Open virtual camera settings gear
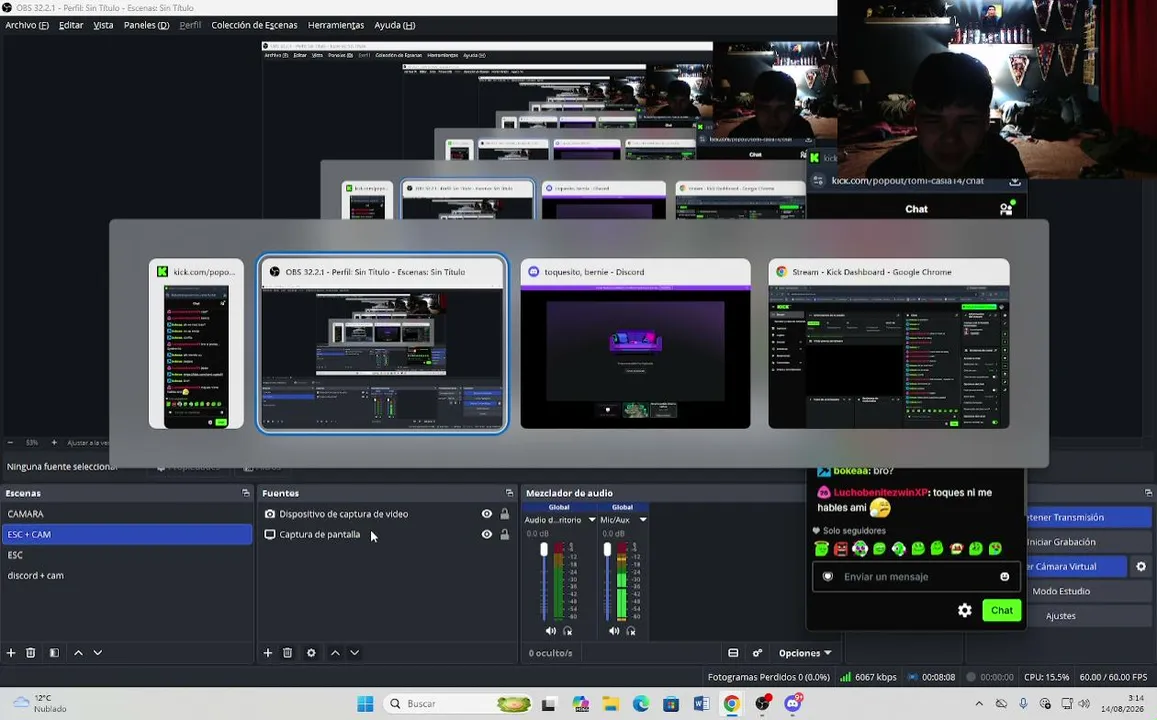1157x720 pixels. (1141, 567)
